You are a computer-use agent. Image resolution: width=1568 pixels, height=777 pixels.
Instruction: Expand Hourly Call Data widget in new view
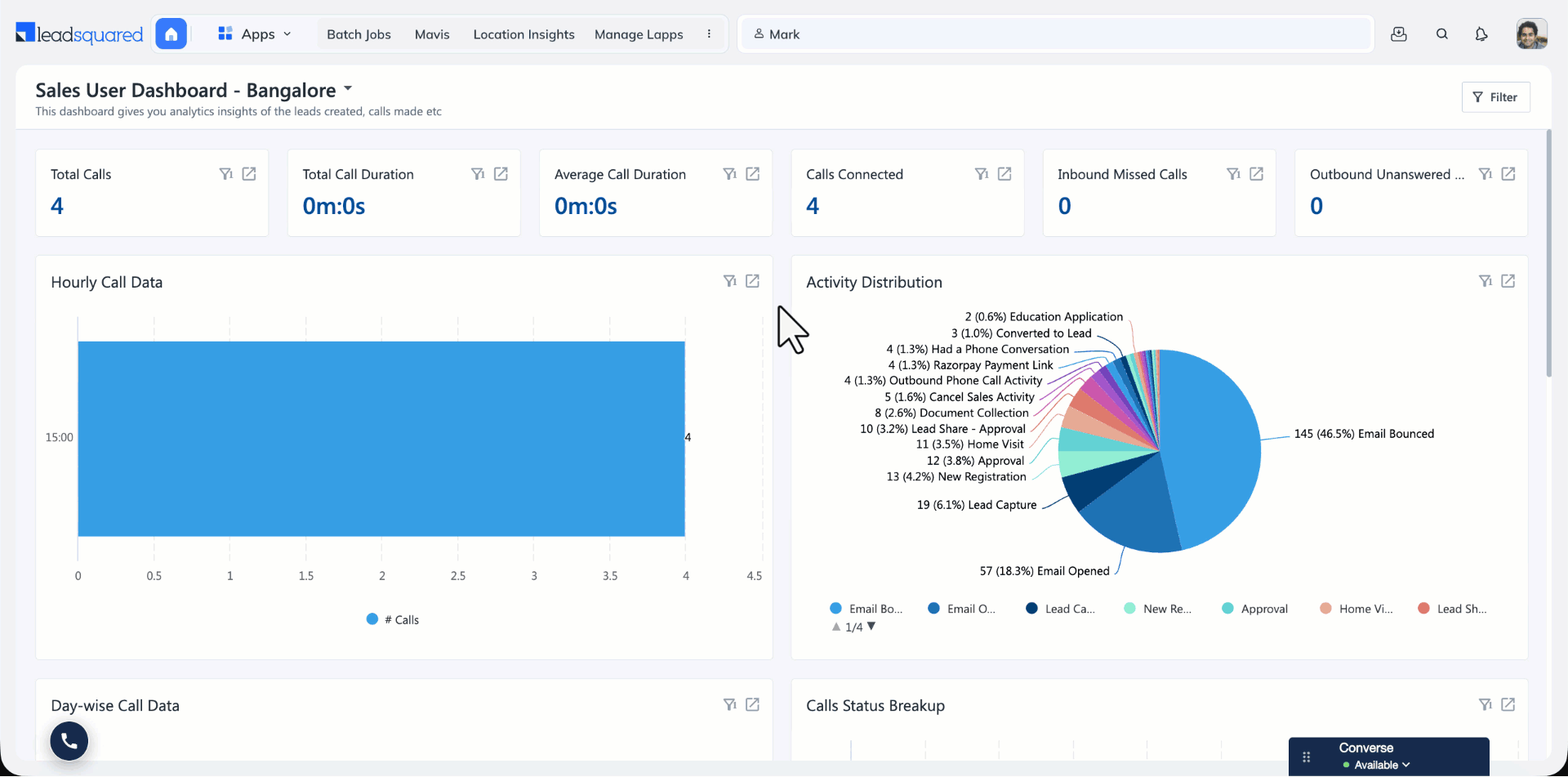click(753, 281)
